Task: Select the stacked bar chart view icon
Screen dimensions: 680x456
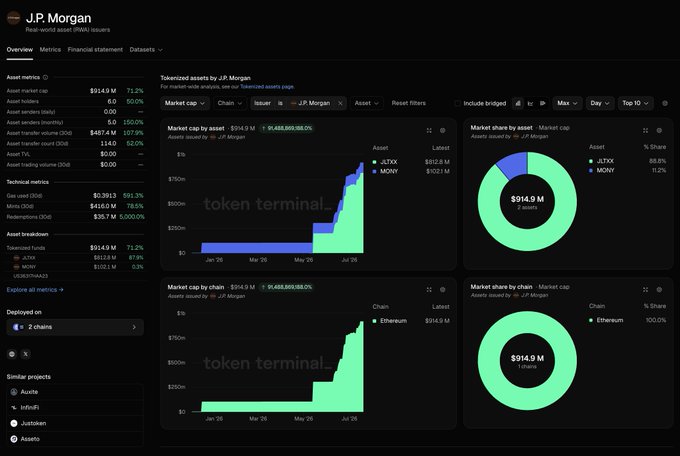Action: coord(518,103)
